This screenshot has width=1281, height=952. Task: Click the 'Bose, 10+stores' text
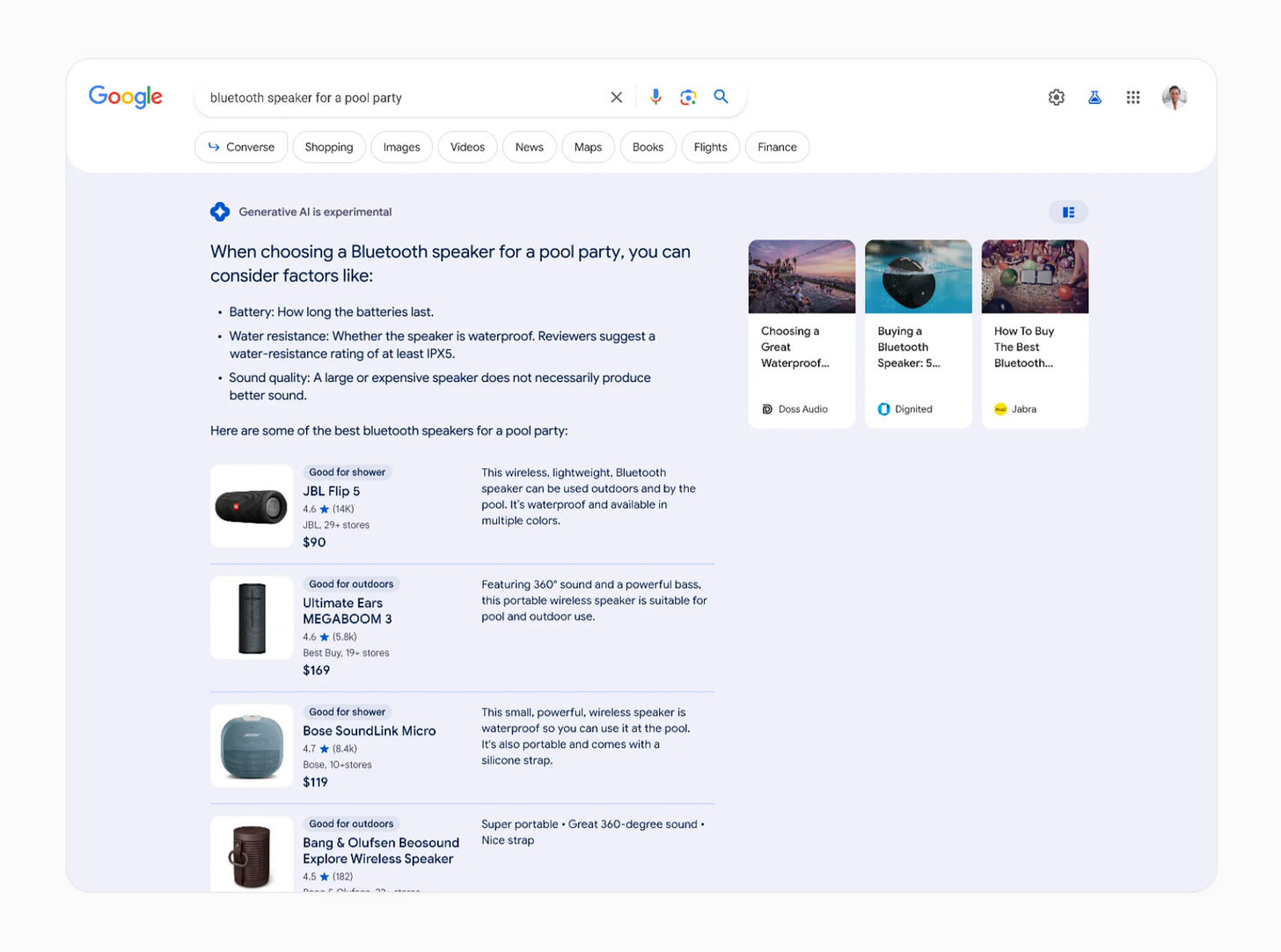pos(337,765)
